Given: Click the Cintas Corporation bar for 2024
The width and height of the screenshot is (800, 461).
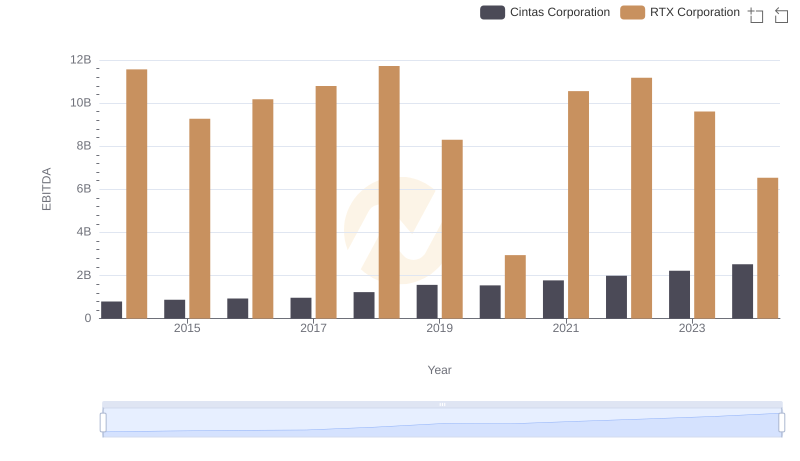Looking at the screenshot, I should pos(742,291).
